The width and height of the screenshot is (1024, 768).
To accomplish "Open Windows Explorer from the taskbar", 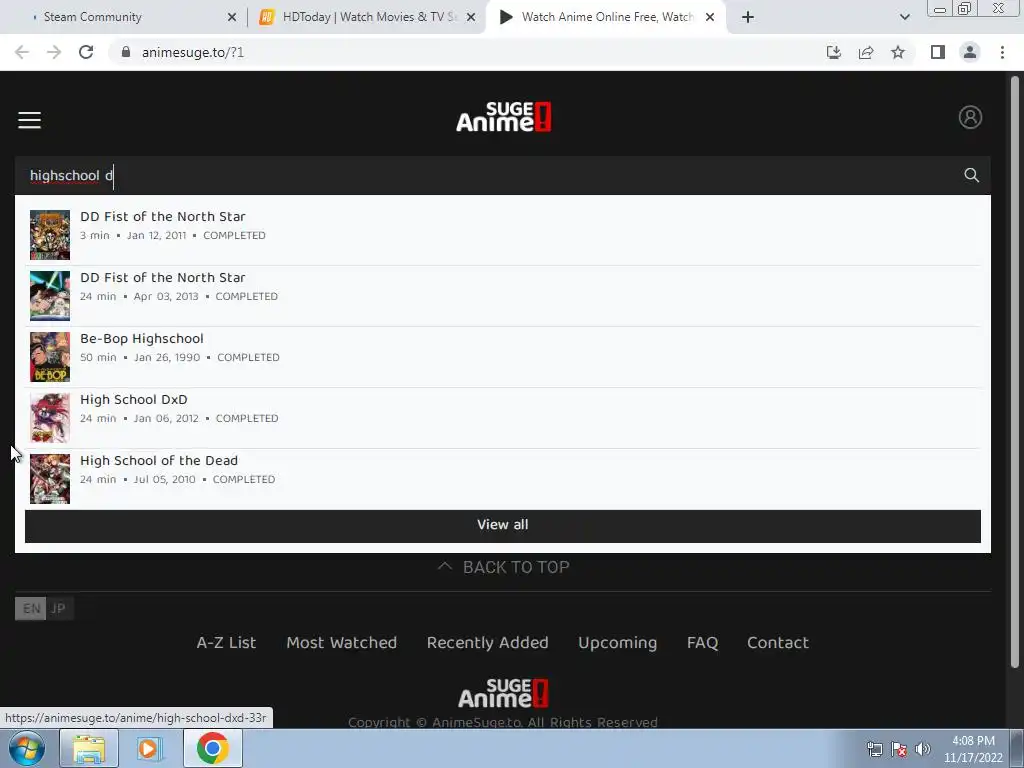I will [89, 748].
